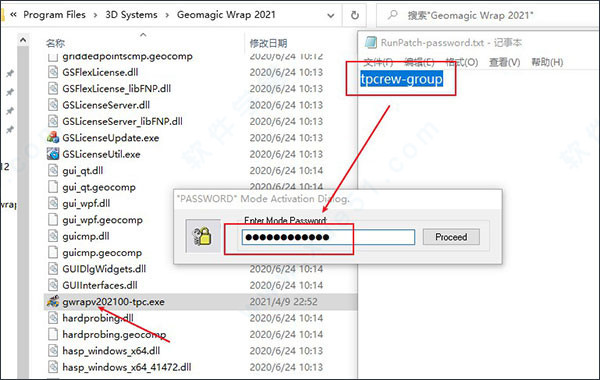The width and height of the screenshot is (600, 380).
Task: Click the GSLicenseUtil.exe globe icon
Action: click(53, 154)
